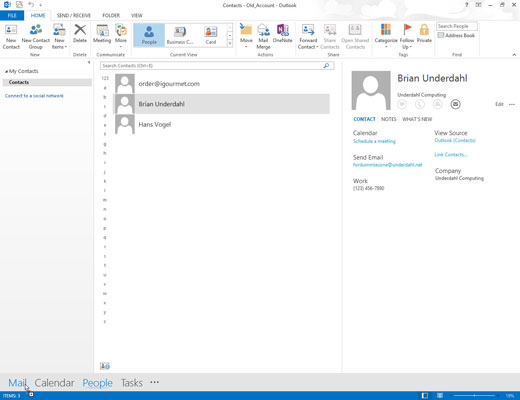The height and width of the screenshot is (400, 520).
Task: Click Connect to a social network
Action: click(x=34, y=96)
